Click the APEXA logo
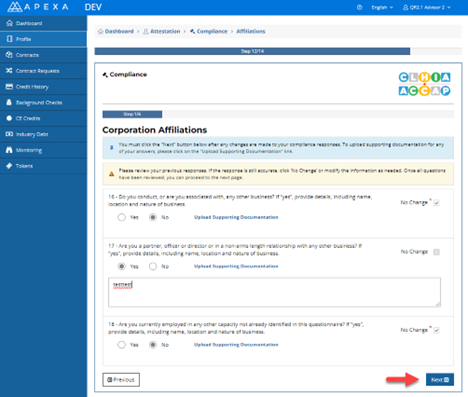468x397 pixels. [38, 7]
